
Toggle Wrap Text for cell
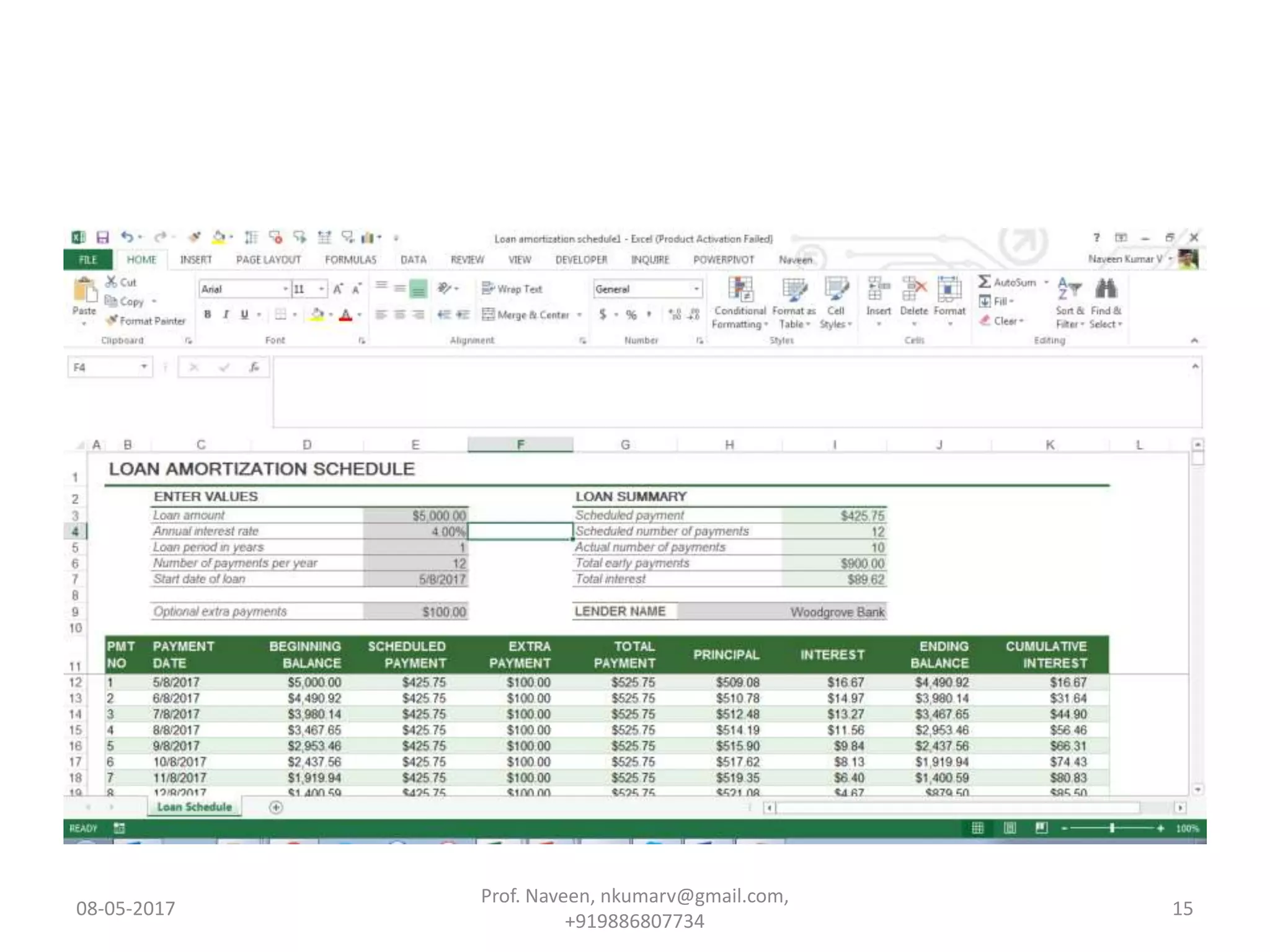tap(512, 289)
